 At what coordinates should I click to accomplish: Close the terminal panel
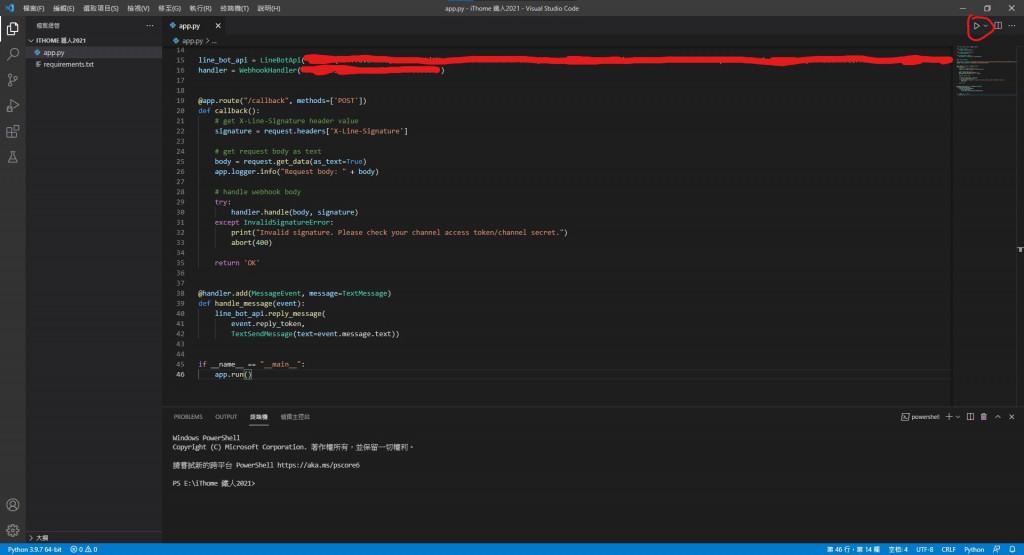(x=1012, y=417)
